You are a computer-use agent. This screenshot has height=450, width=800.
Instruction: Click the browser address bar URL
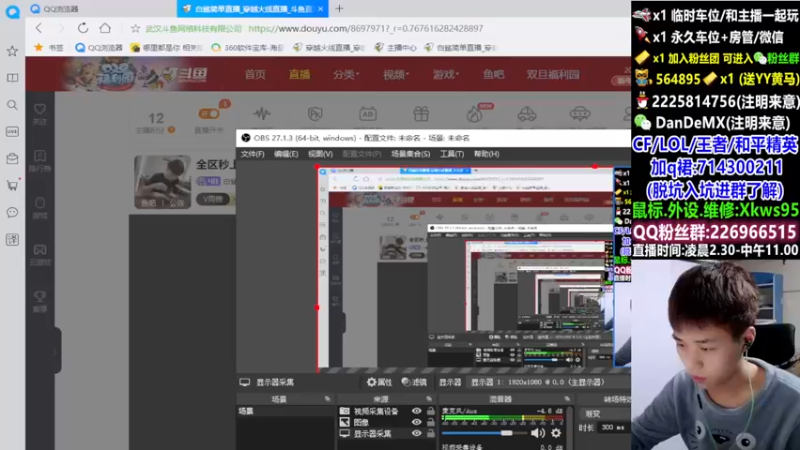(365, 29)
